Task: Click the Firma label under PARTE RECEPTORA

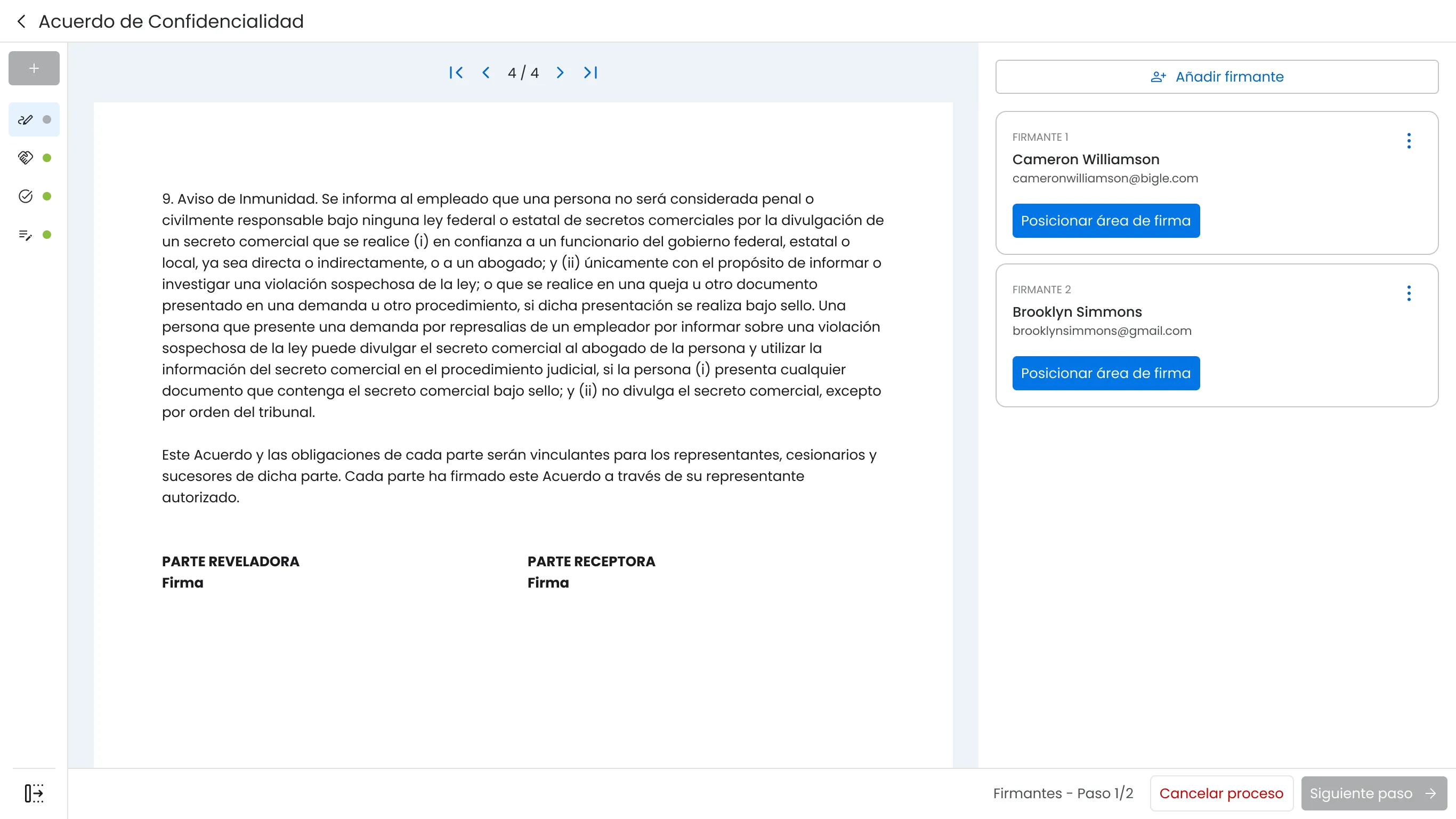Action: click(x=548, y=583)
